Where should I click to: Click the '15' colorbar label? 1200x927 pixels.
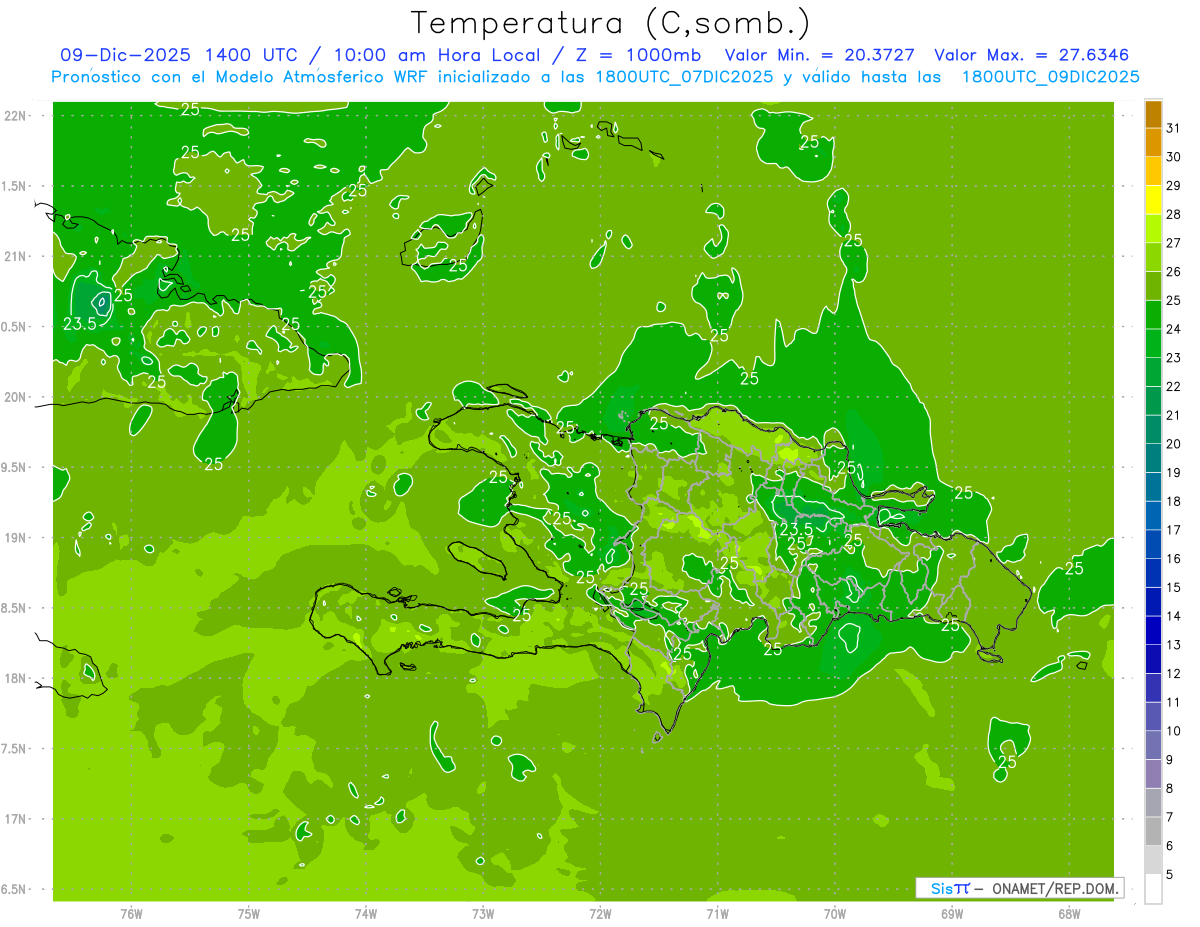pos(1173,587)
